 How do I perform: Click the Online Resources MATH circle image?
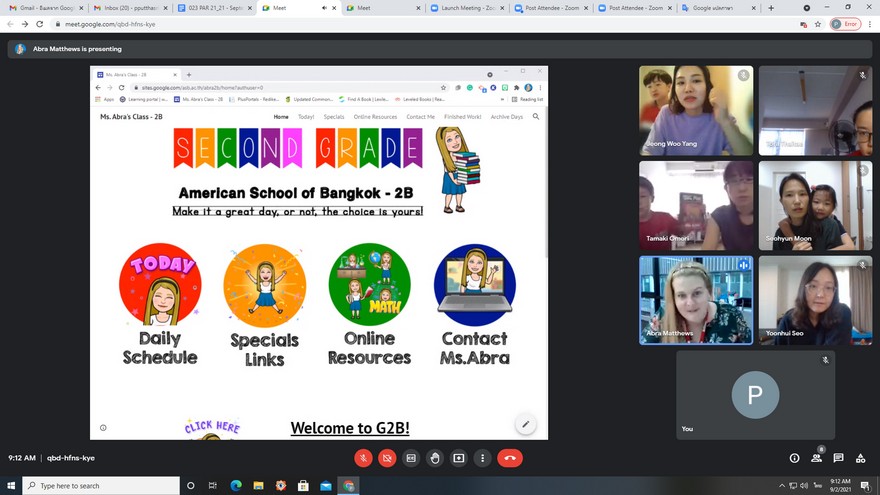coord(369,285)
